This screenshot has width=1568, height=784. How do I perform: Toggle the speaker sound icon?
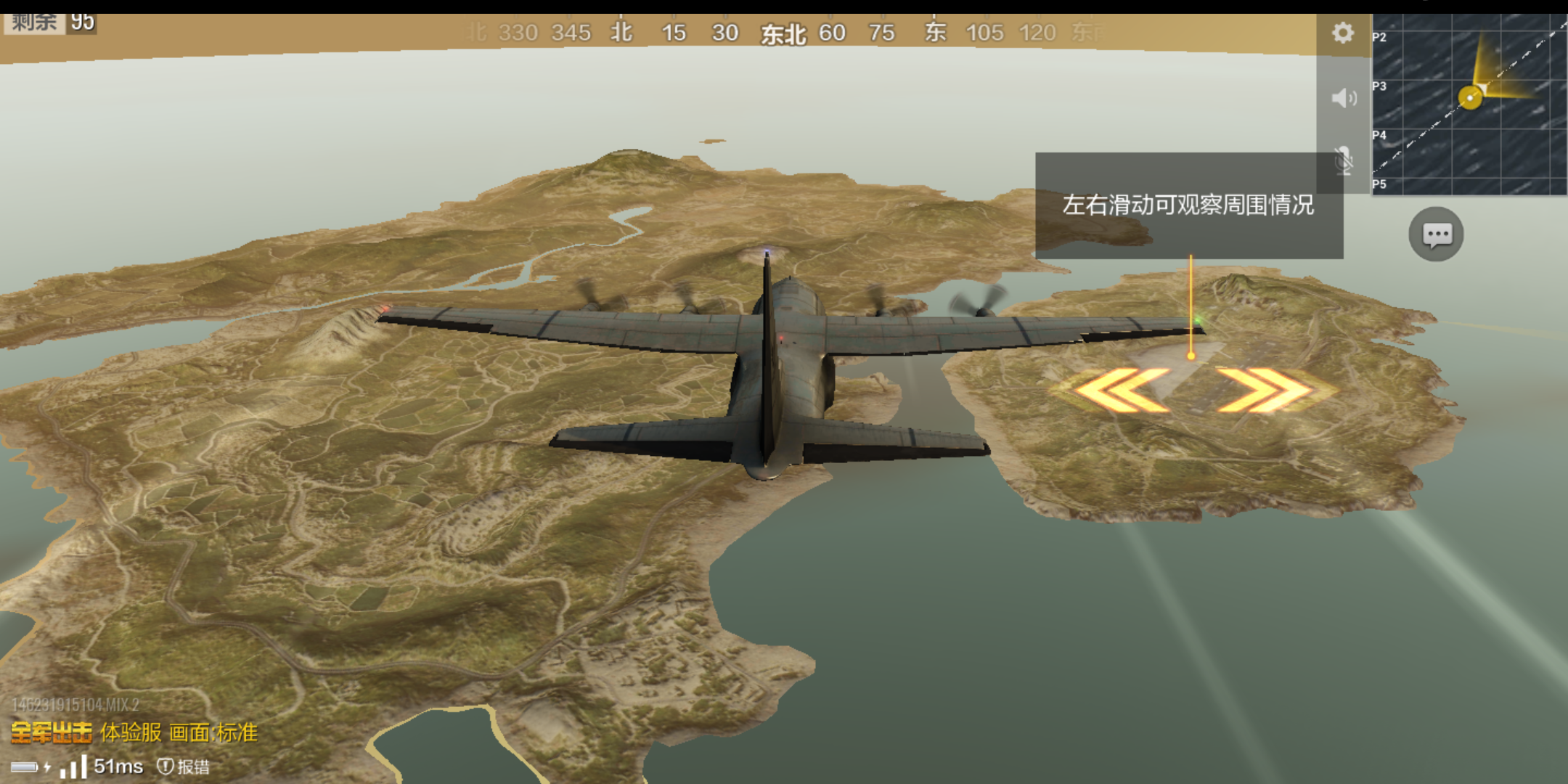click(1344, 98)
